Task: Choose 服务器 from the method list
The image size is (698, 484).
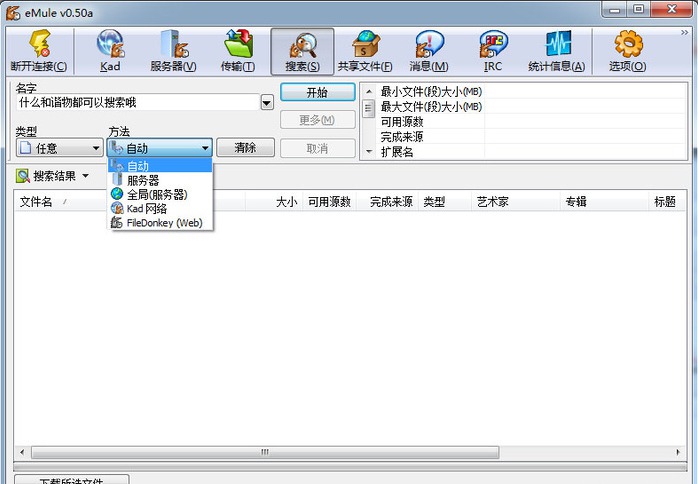Action: click(x=160, y=180)
